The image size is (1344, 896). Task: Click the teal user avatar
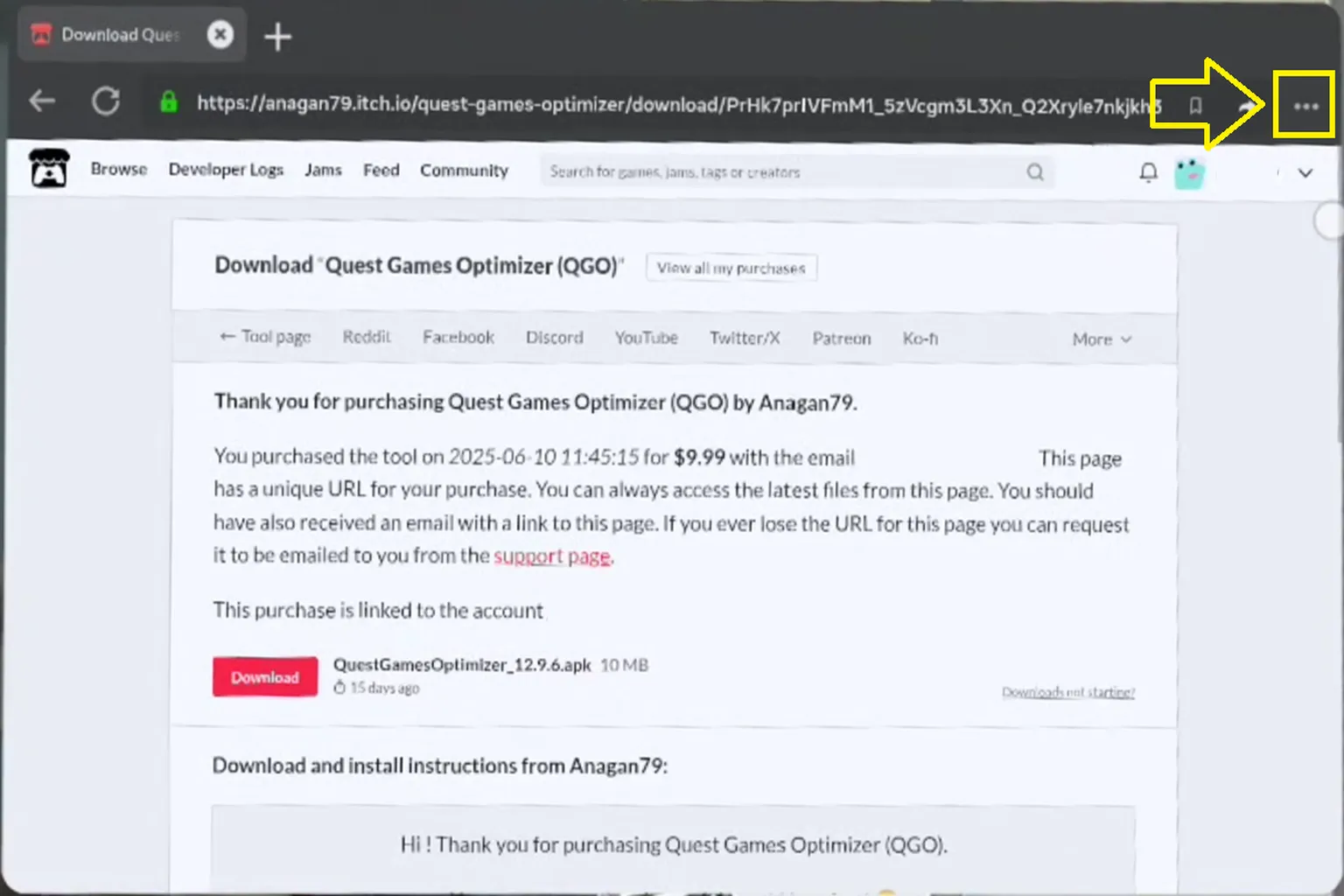pos(1189,173)
